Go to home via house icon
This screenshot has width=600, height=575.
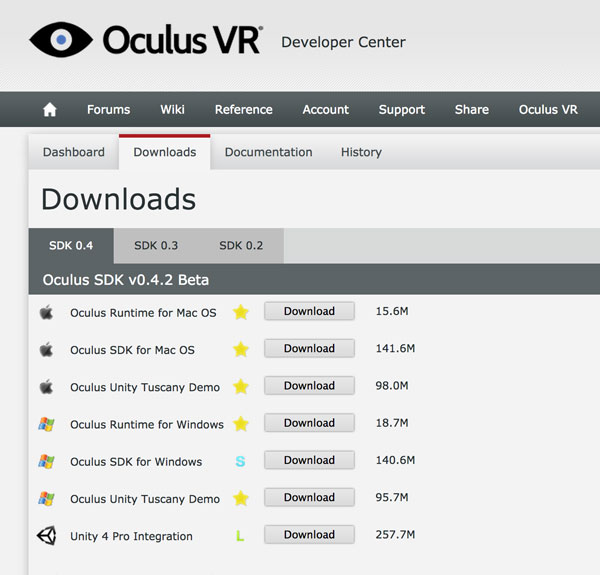click(50, 110)
